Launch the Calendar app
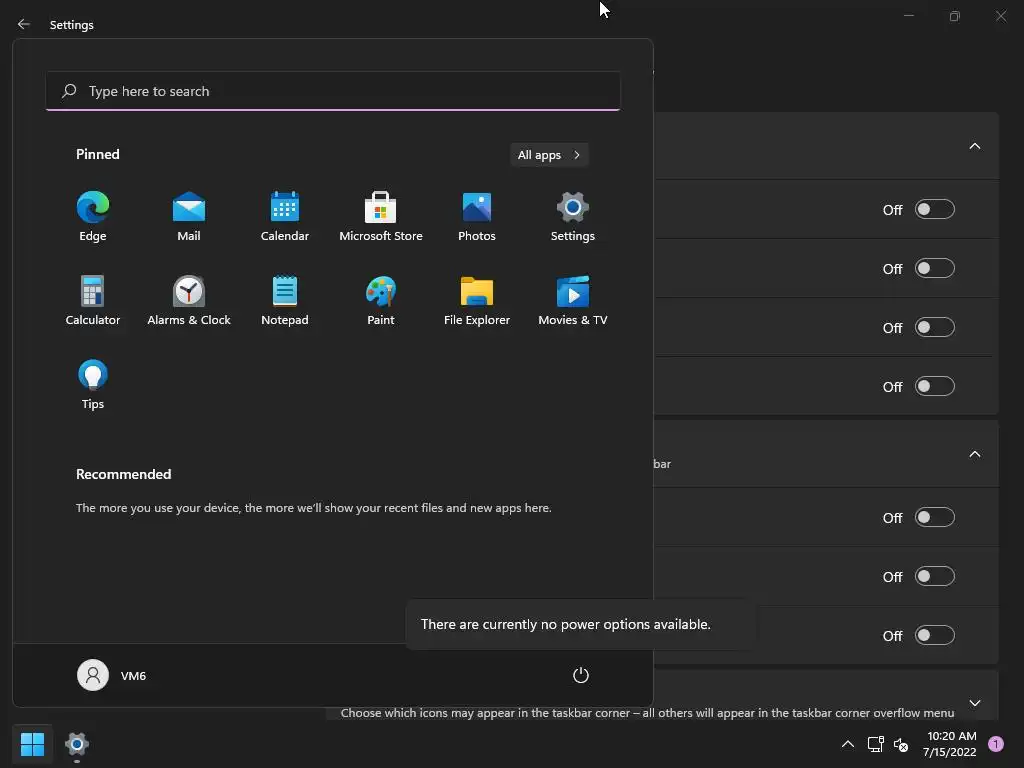 tap(285, 217)
